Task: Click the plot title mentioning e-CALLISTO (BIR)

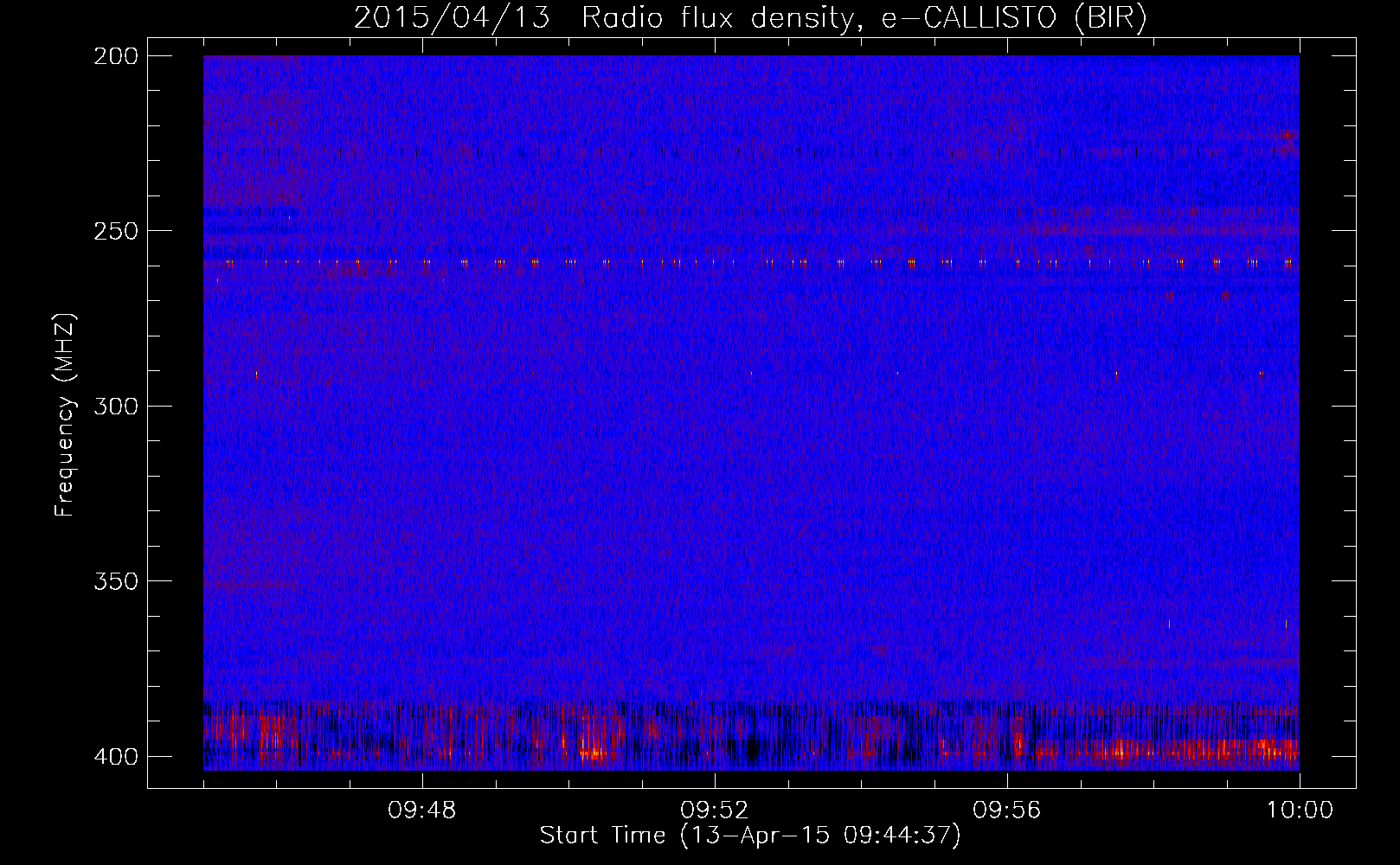Action: point(750,18)
